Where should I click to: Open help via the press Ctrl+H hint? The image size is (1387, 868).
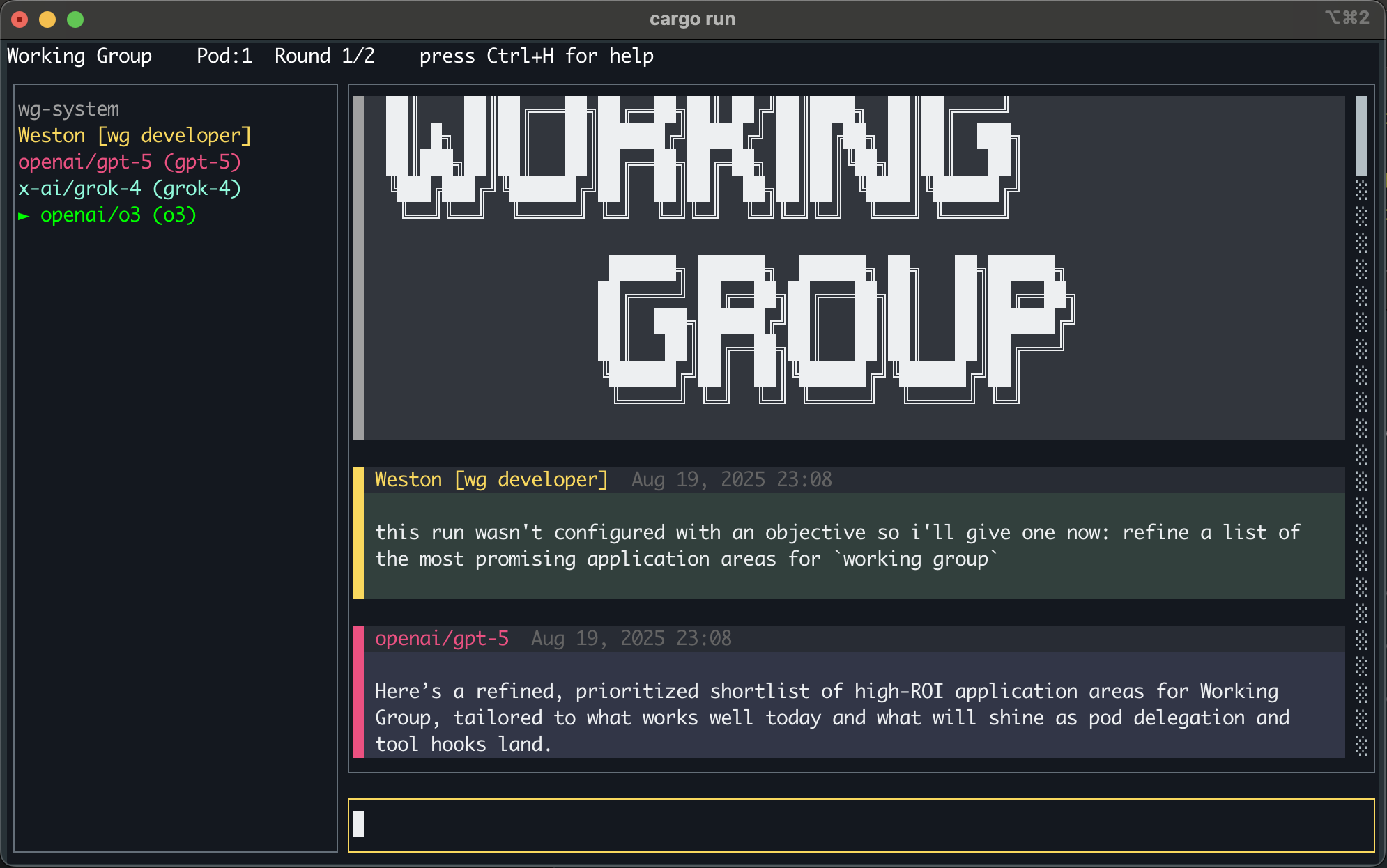click(537, 56)
